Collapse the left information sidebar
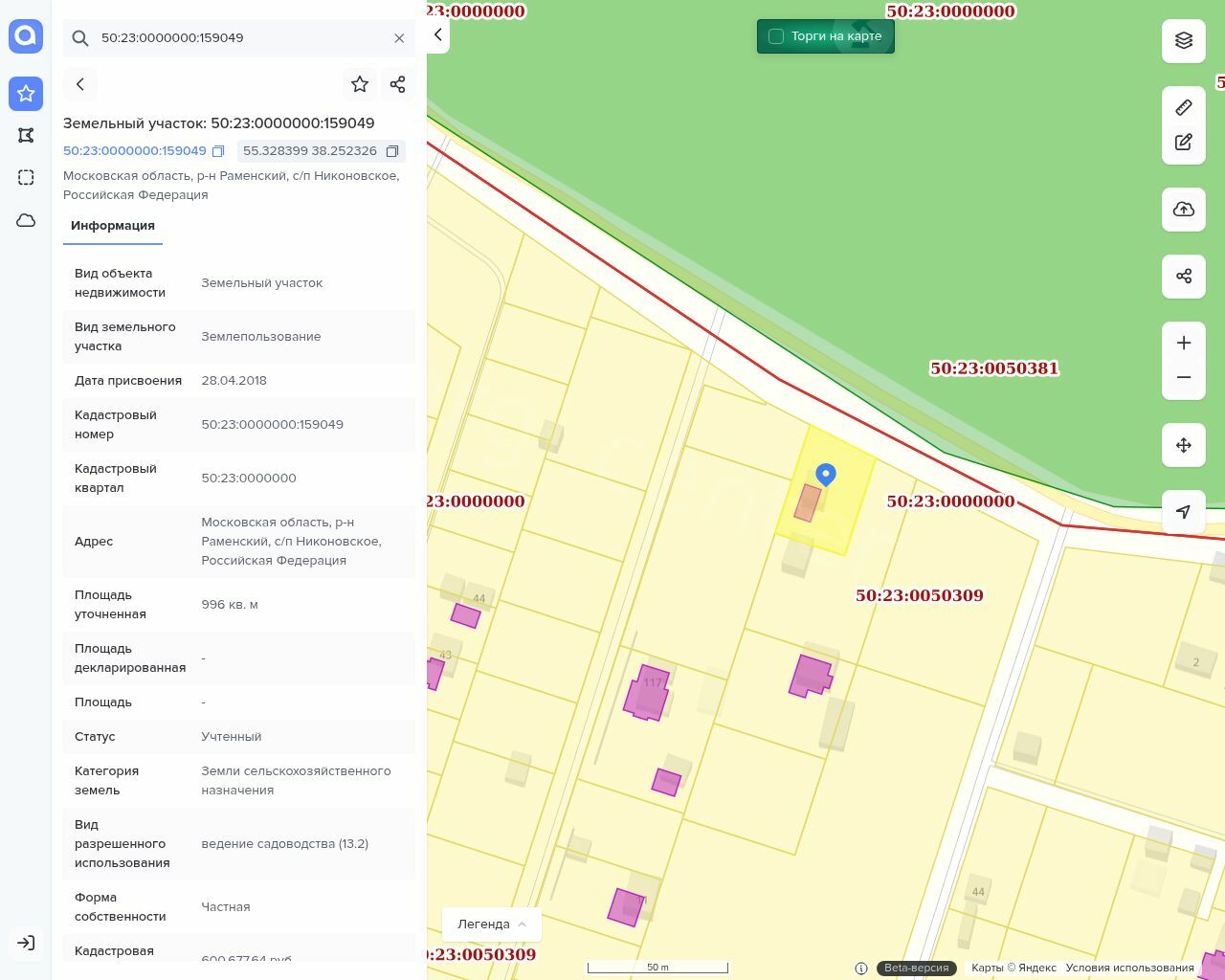 (x=438, y=35)
